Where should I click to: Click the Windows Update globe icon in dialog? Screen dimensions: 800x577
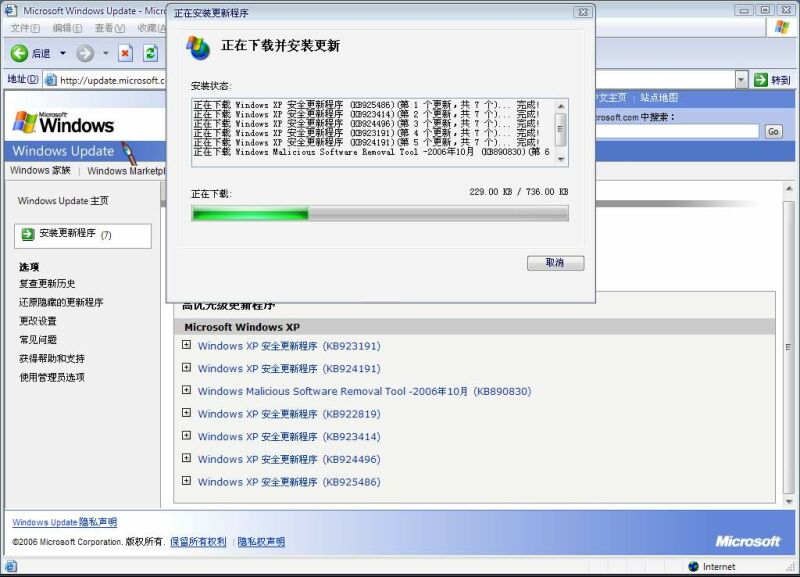(198, 47)
